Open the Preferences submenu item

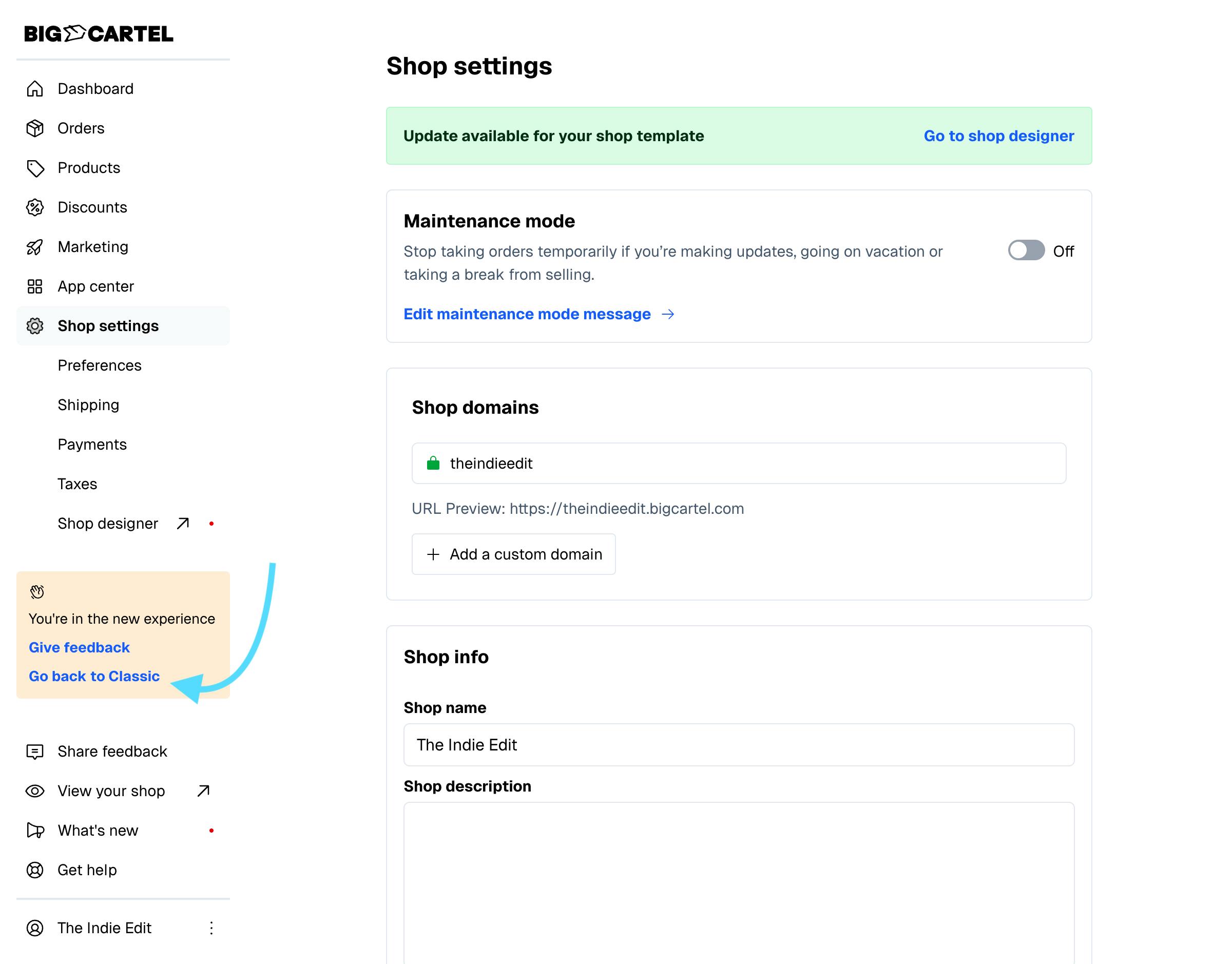pos(99,365)
